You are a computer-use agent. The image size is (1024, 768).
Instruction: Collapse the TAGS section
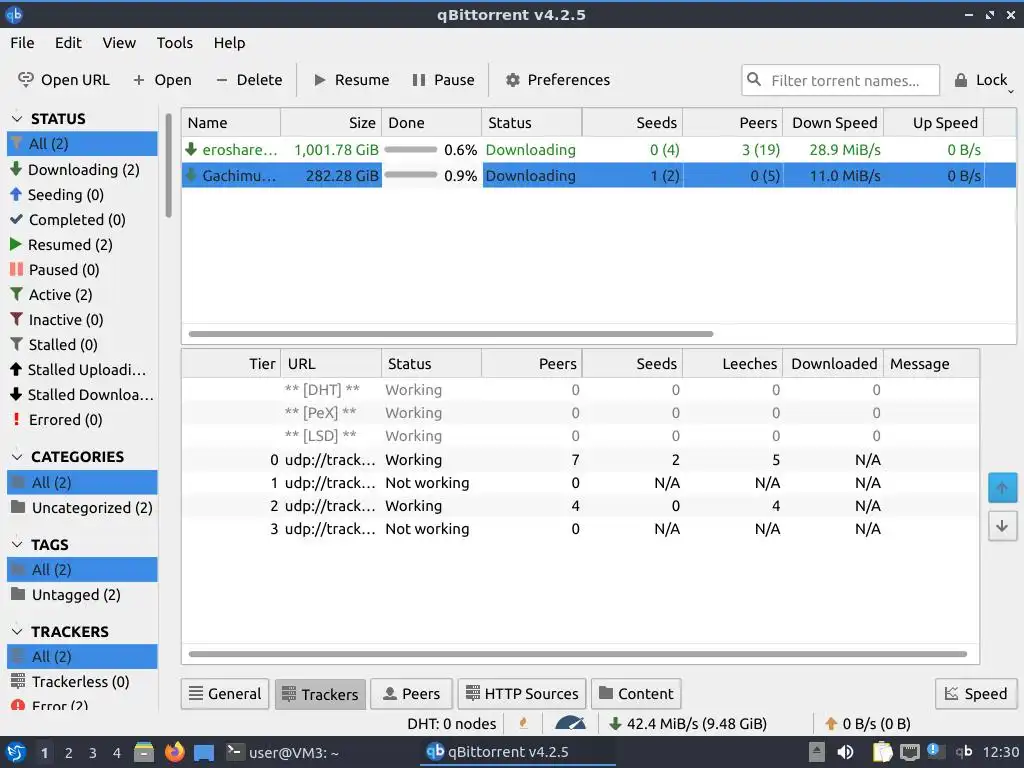click(x=18, y=544)
